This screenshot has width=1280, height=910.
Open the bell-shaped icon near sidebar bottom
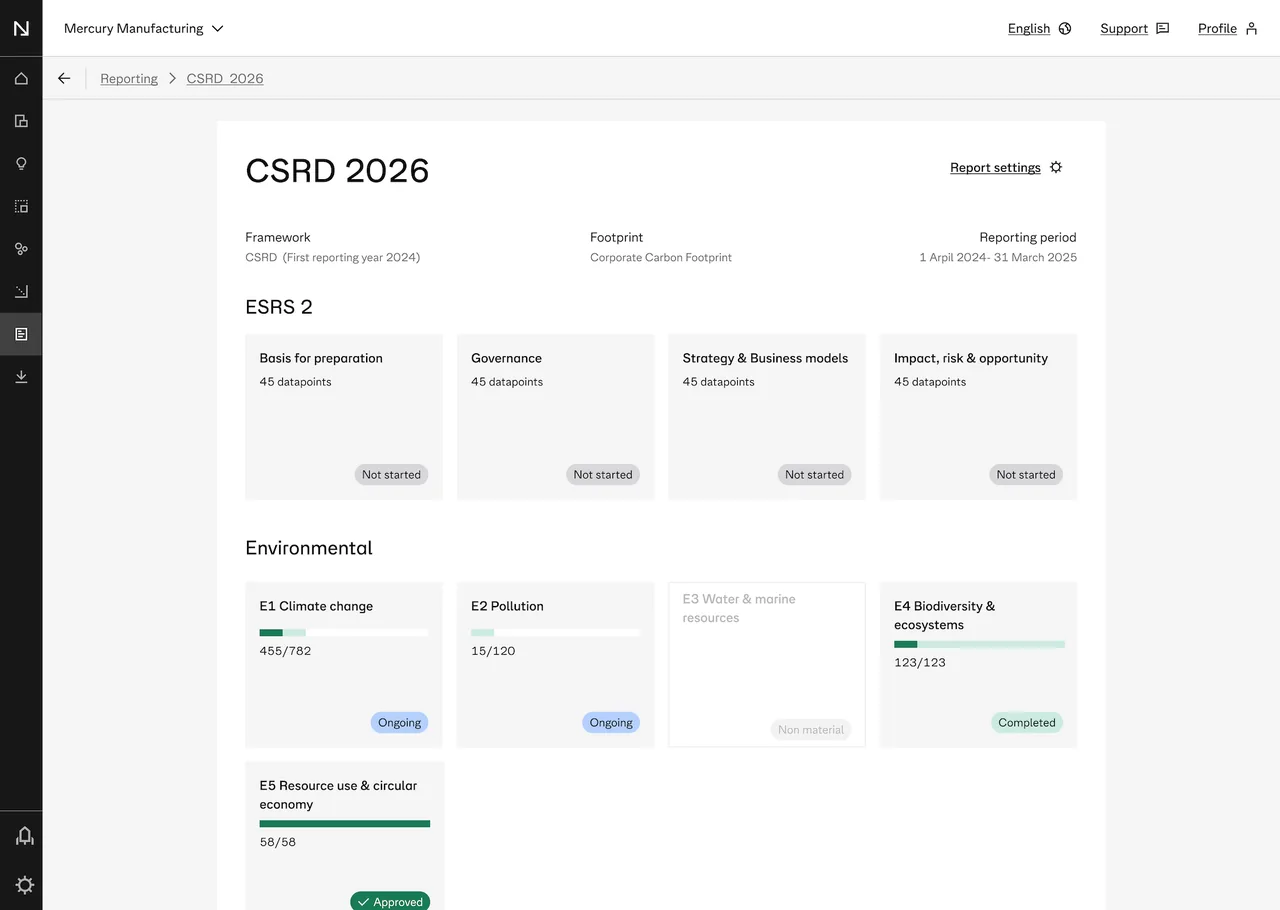point(25,836)
